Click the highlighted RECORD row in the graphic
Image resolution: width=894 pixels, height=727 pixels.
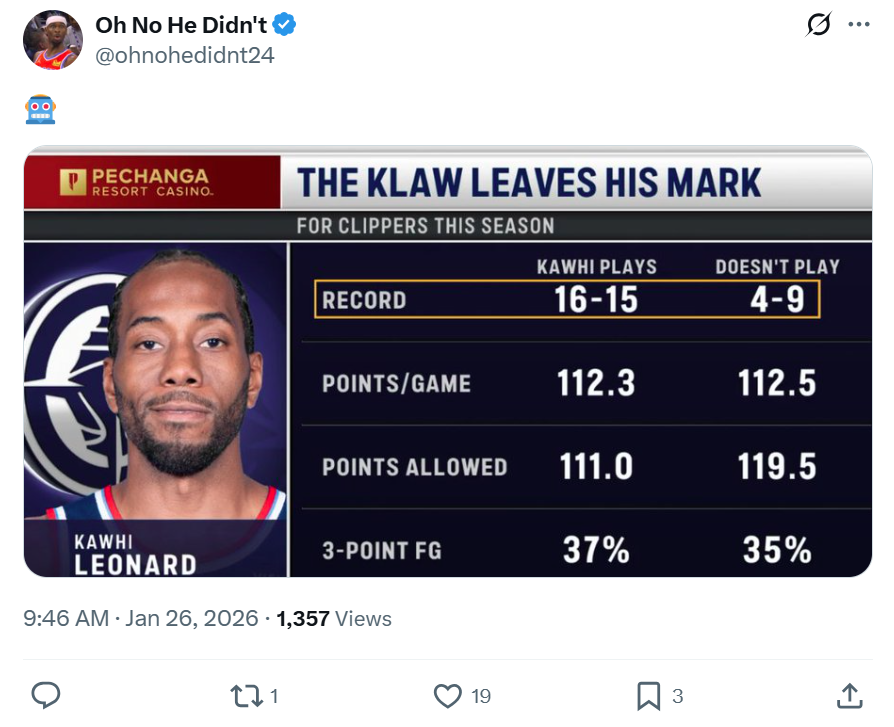567,299
